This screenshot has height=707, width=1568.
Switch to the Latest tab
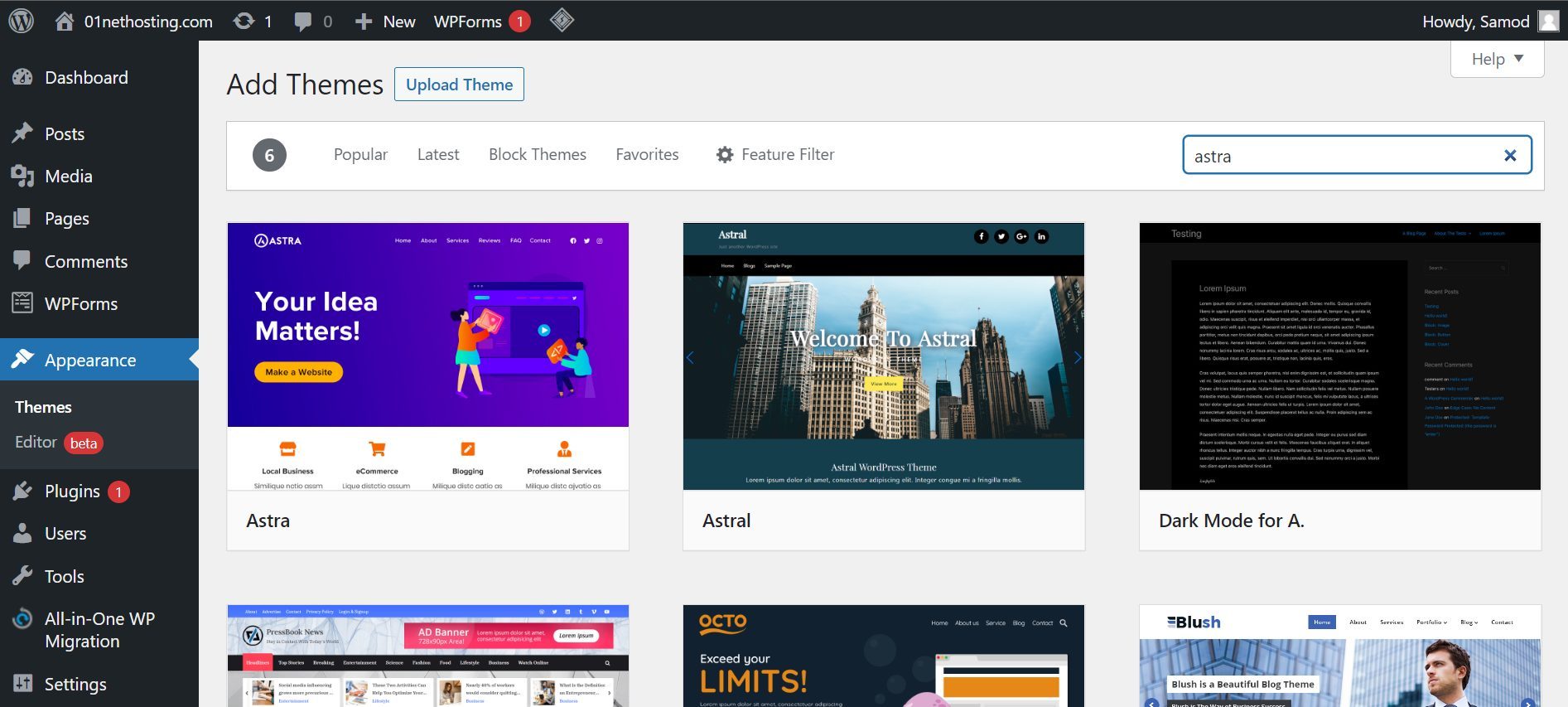(x=438, y=155)
